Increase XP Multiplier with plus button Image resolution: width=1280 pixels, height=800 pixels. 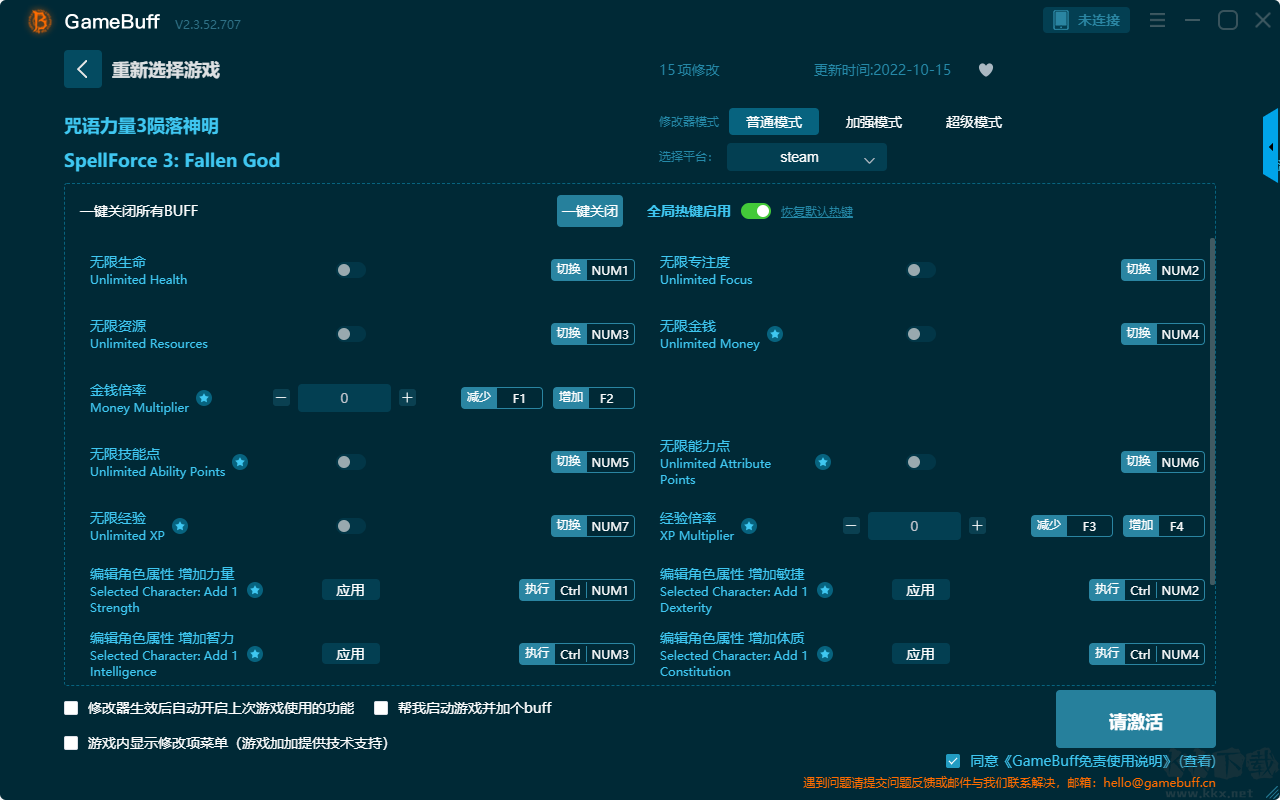click(977, 526)
